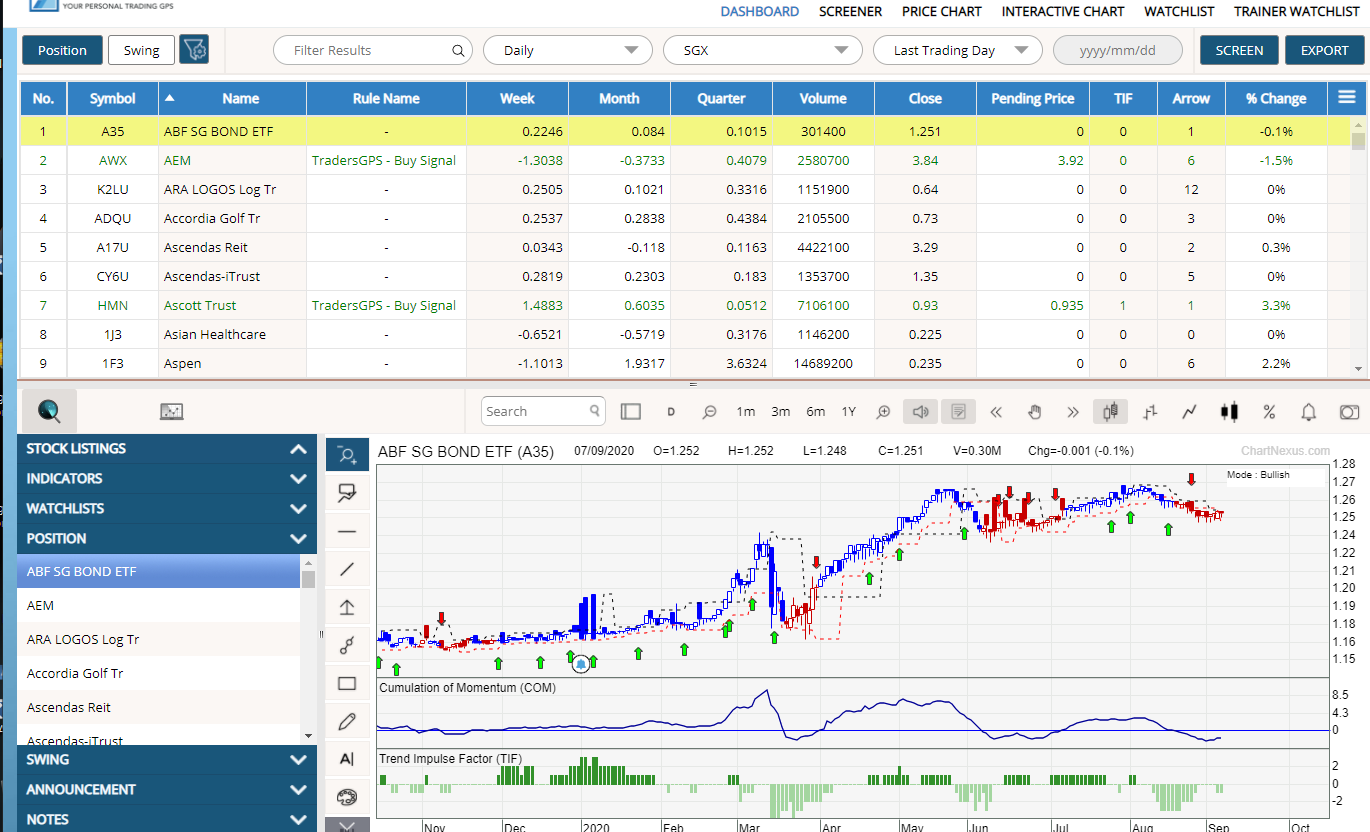Expand the Watchlists section
Viewport: 1370px width, 832px height.
coord(168,509)
